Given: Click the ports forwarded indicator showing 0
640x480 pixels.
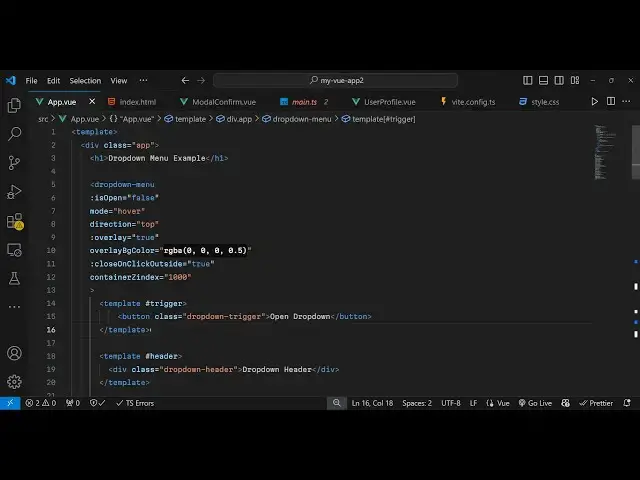Looking at the screenshot, I should click(x=73, y=403).
